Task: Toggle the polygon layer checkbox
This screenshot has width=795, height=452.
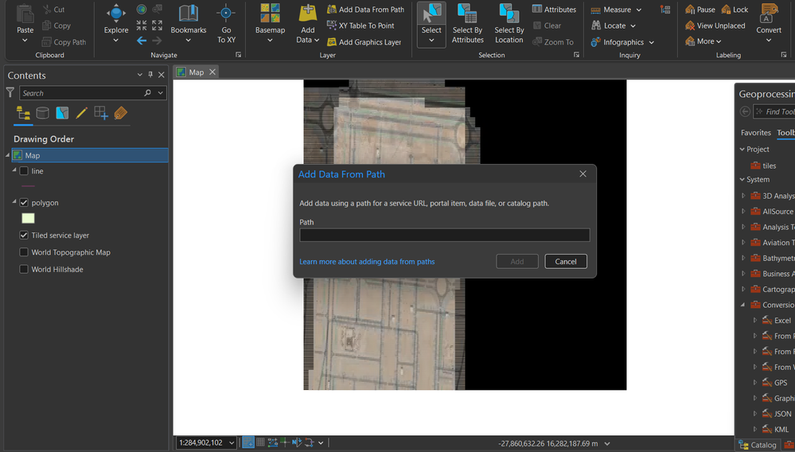Action: 24,202
